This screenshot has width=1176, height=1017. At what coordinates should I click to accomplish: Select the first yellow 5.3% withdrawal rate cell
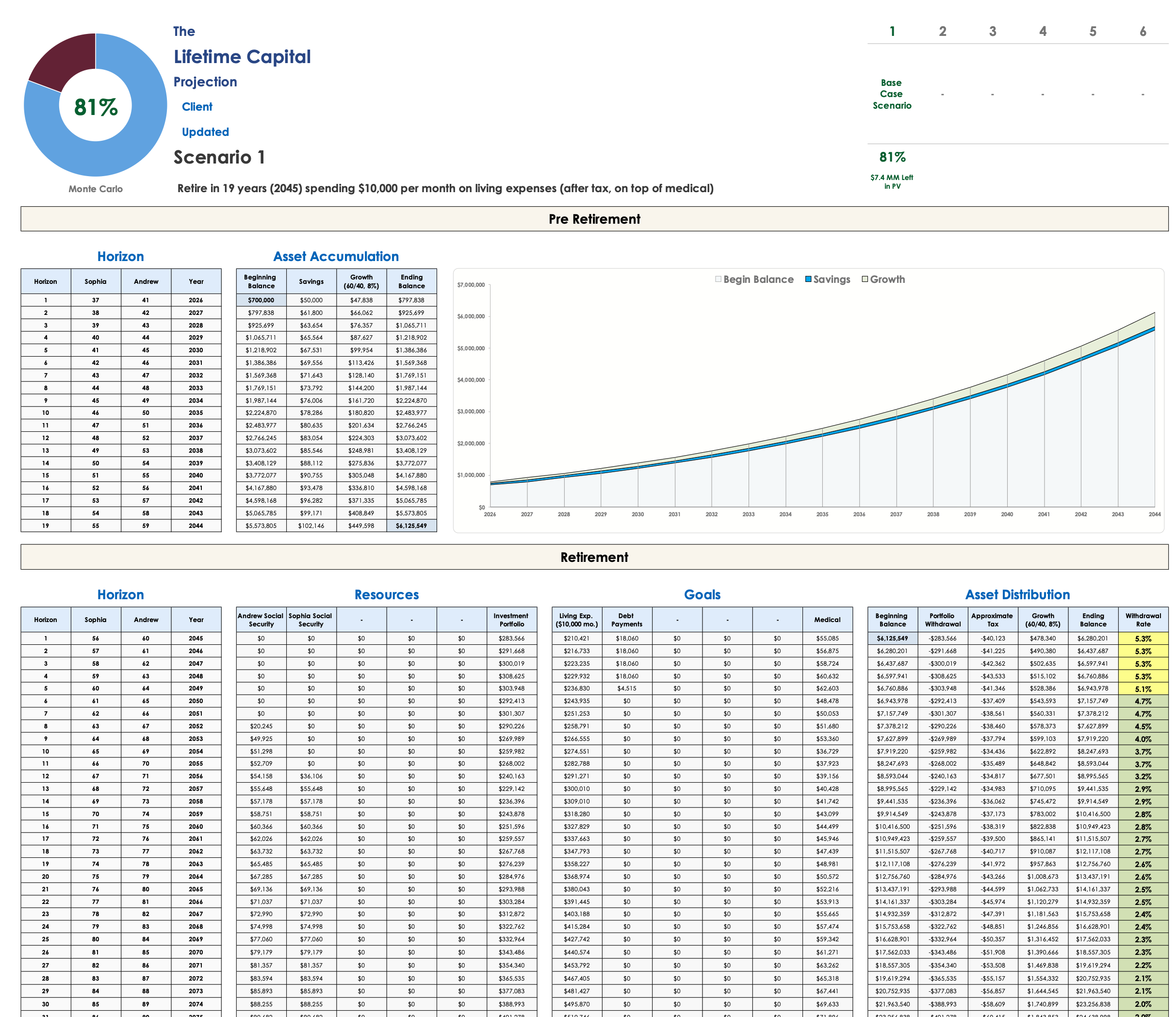tap(1143, 639)
